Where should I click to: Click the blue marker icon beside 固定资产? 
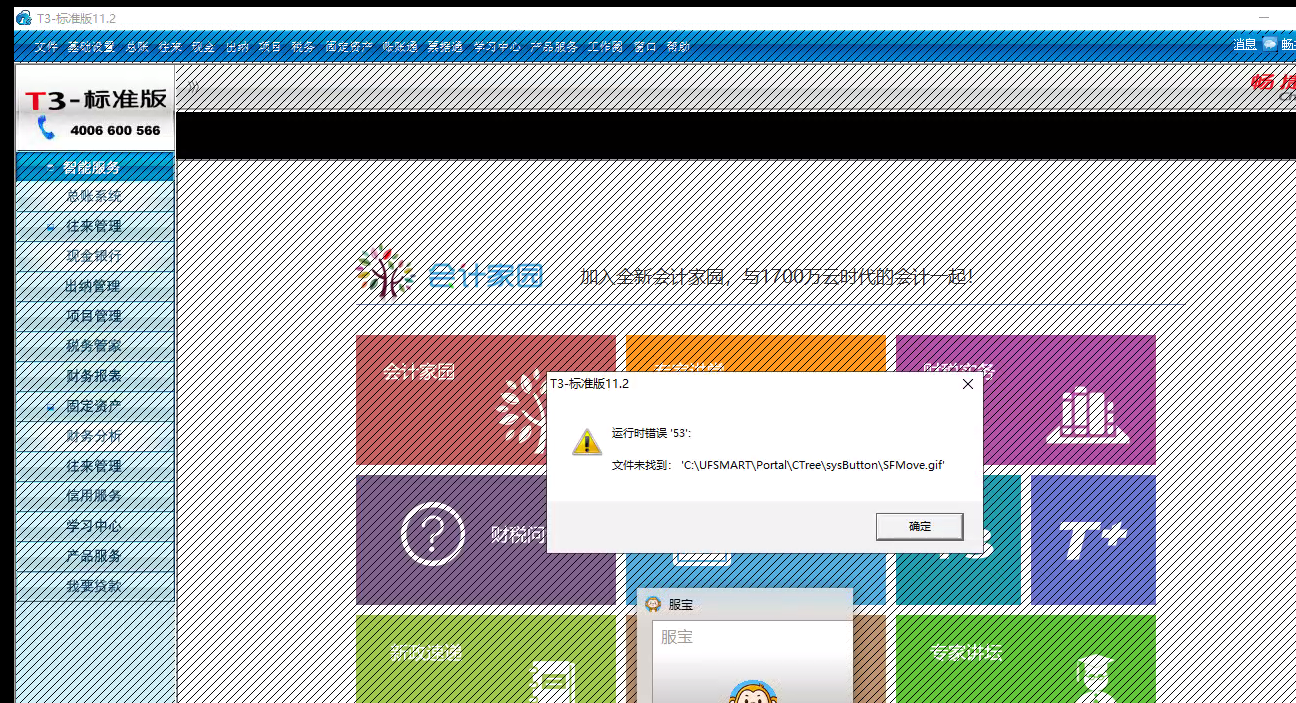click(x=51, y=407)
